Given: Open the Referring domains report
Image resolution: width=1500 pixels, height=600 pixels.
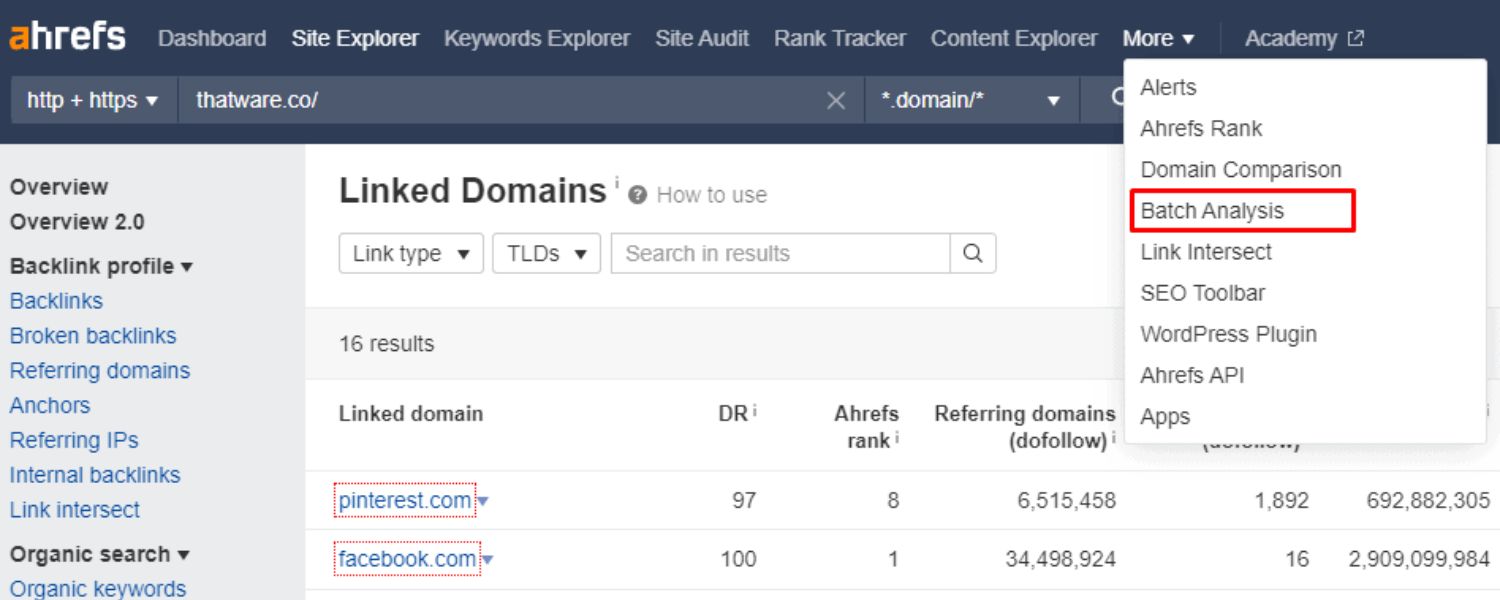Looking at the screenshot, I should pos(99,370).
